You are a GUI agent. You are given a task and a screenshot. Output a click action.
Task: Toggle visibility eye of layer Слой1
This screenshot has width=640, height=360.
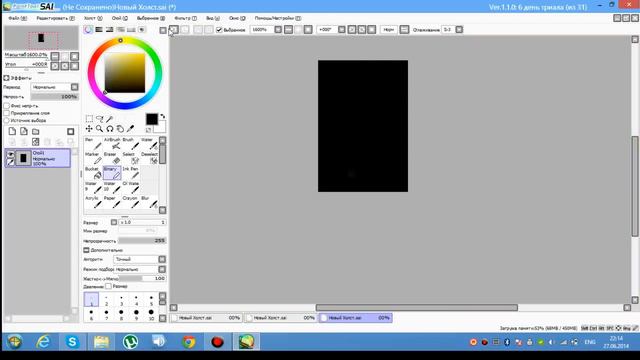coord(11,154)
